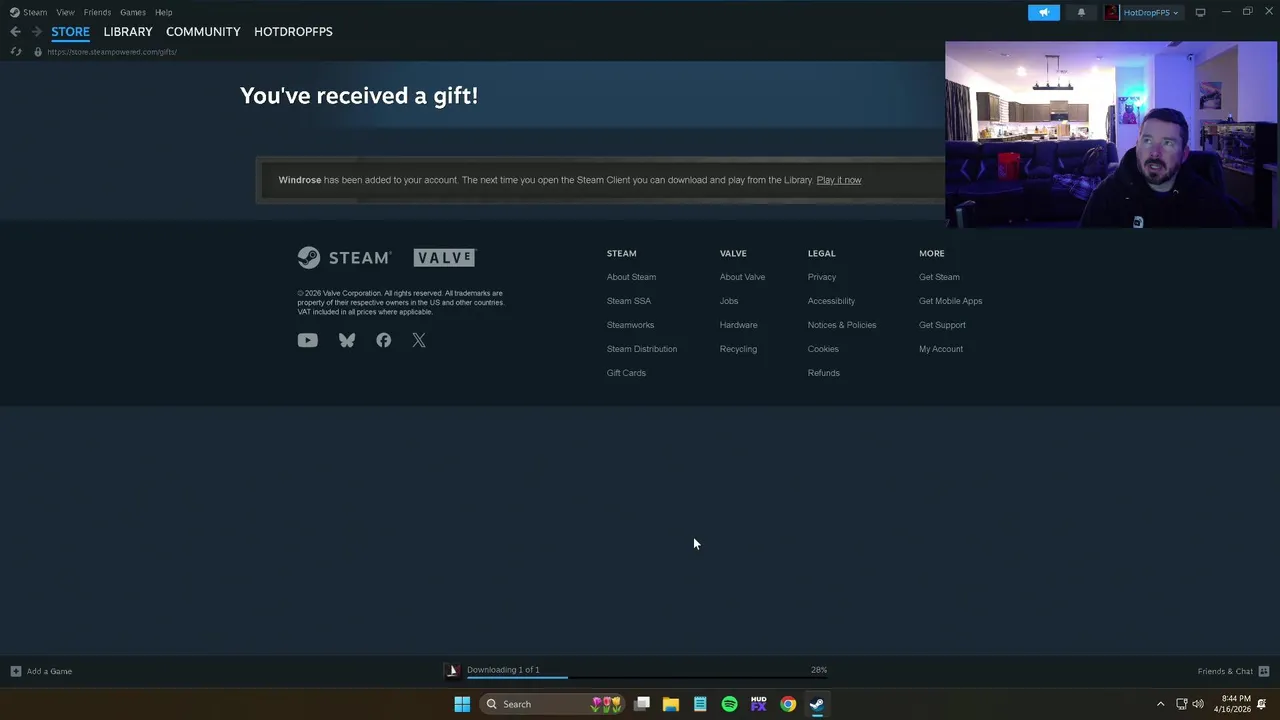Click the downloading game icon in status bar
The height and width of the screenshot is (720, 1280).
452,670
